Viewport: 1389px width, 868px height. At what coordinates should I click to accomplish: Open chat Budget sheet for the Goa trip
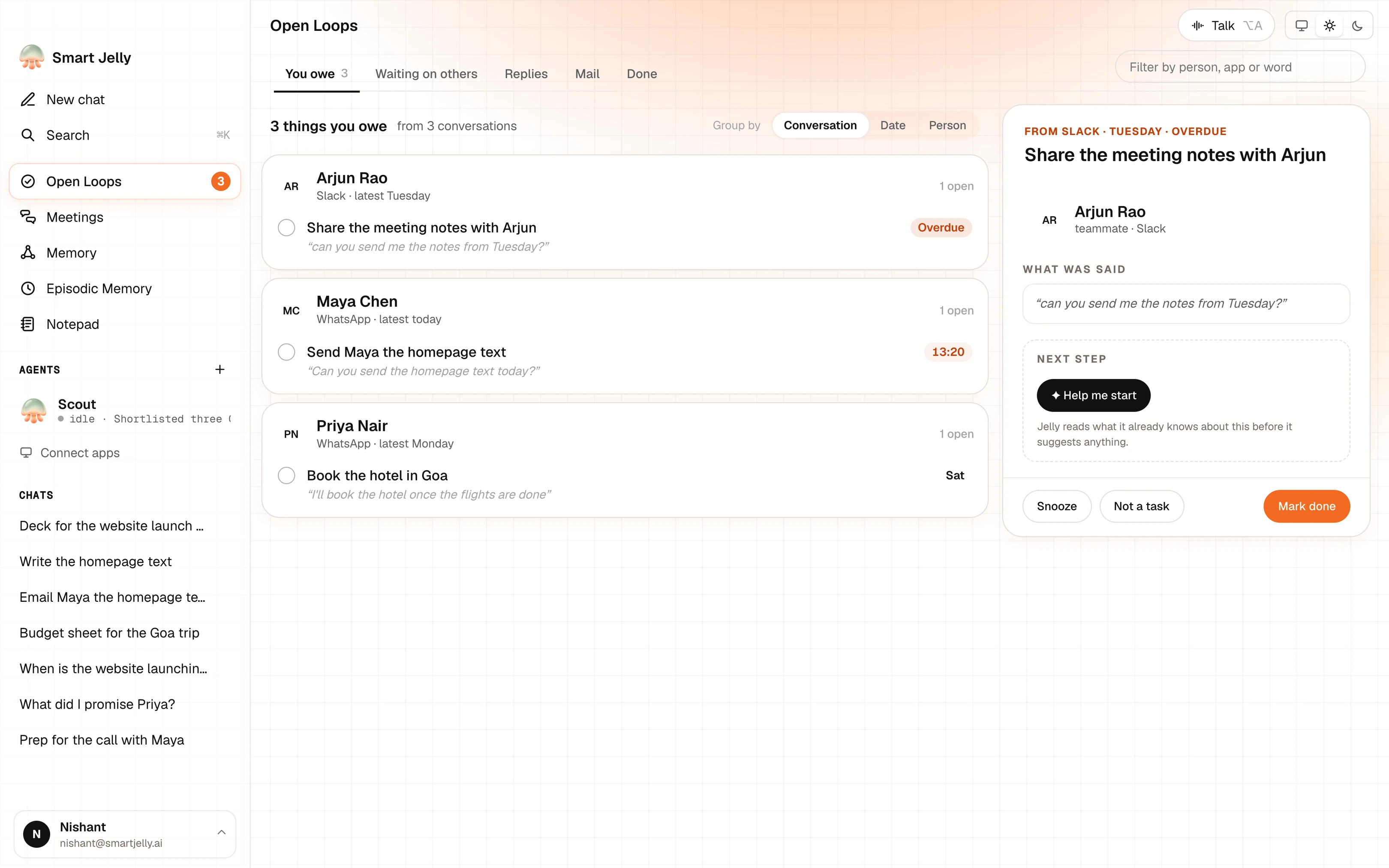click(109, 633)
